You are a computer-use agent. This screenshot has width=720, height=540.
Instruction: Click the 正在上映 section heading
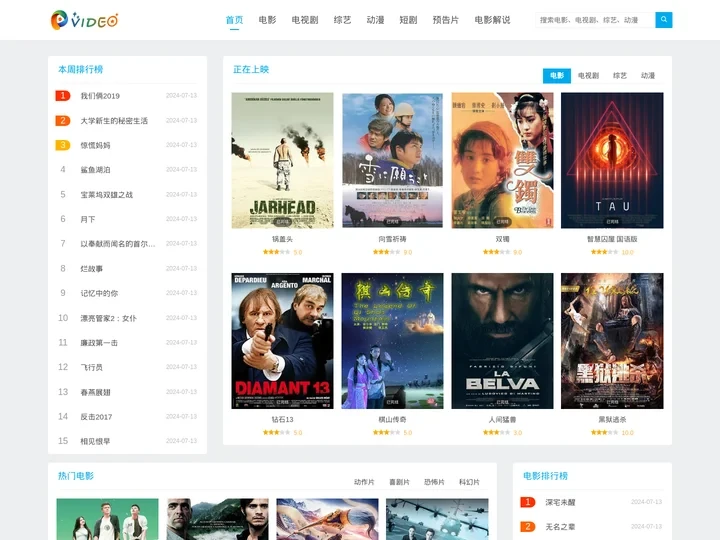pyautogui.click(x=251, y=69)
